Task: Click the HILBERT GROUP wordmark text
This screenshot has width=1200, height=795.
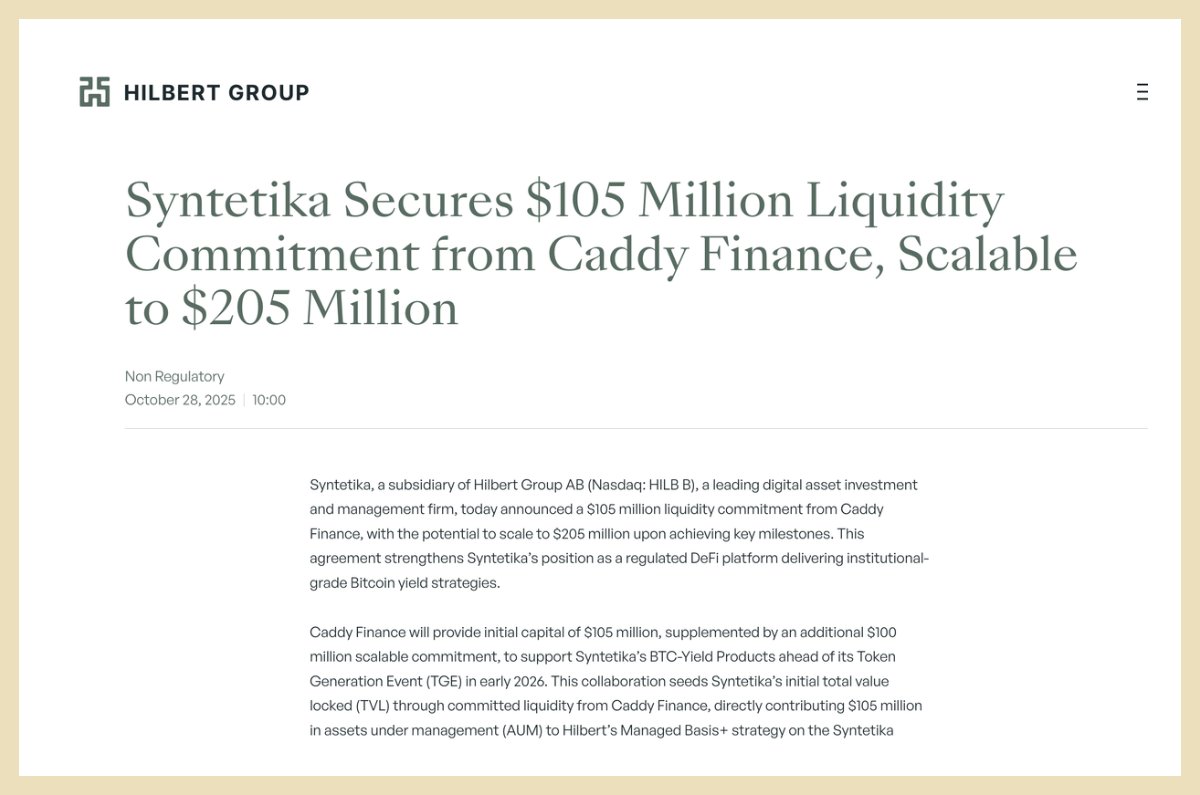Action: pyautogui.click(x=216, y=93)
